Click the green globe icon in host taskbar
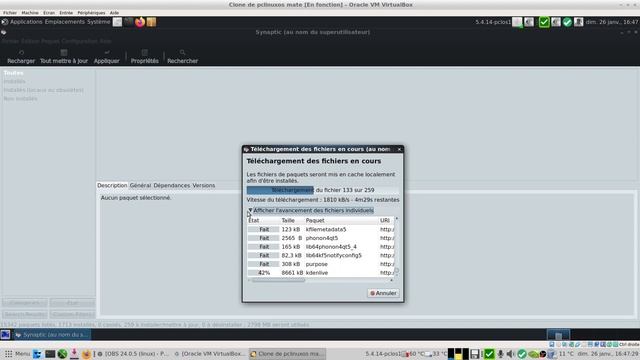 (62, 354)
